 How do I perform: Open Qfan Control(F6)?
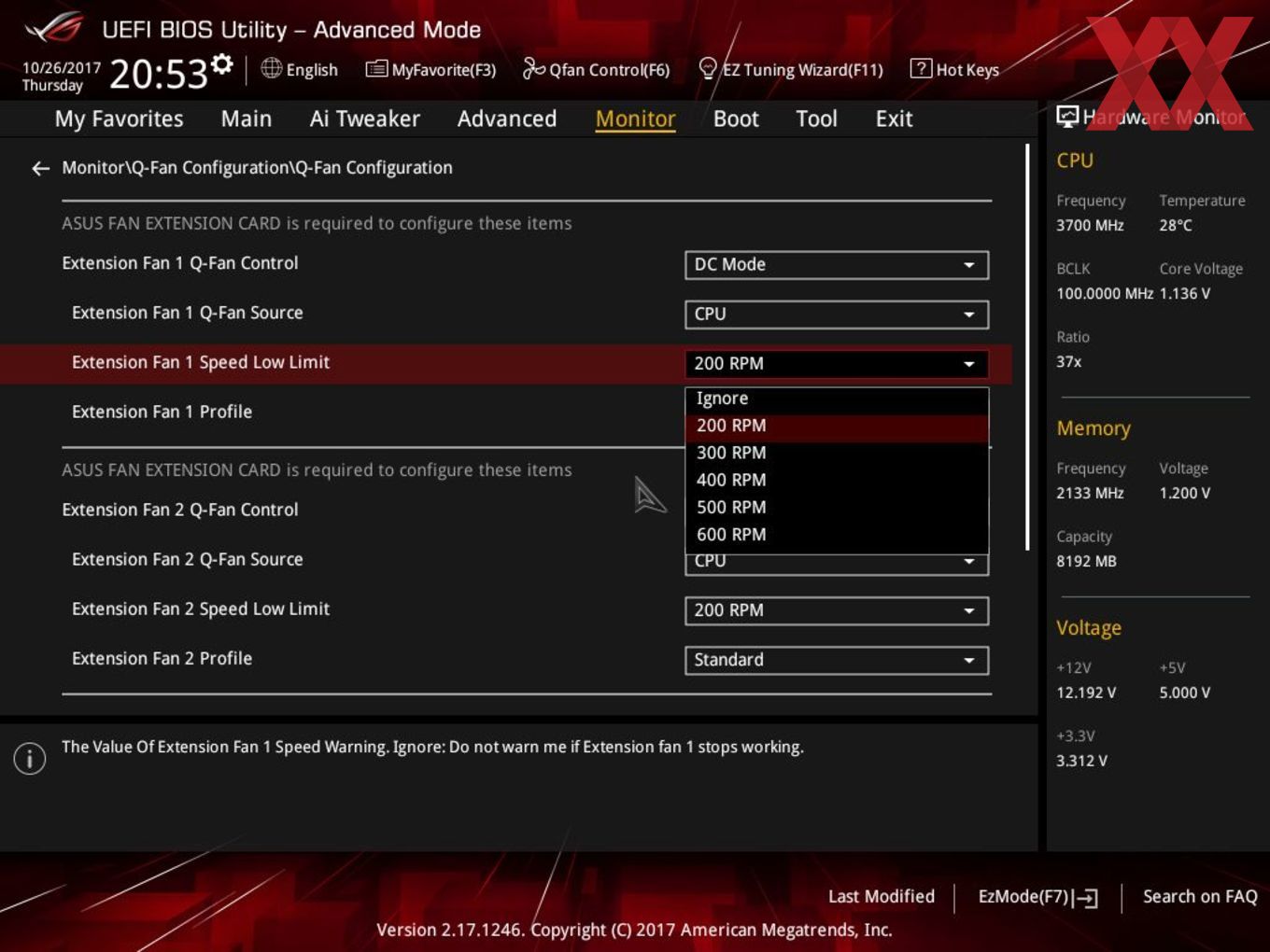[596, 69]
